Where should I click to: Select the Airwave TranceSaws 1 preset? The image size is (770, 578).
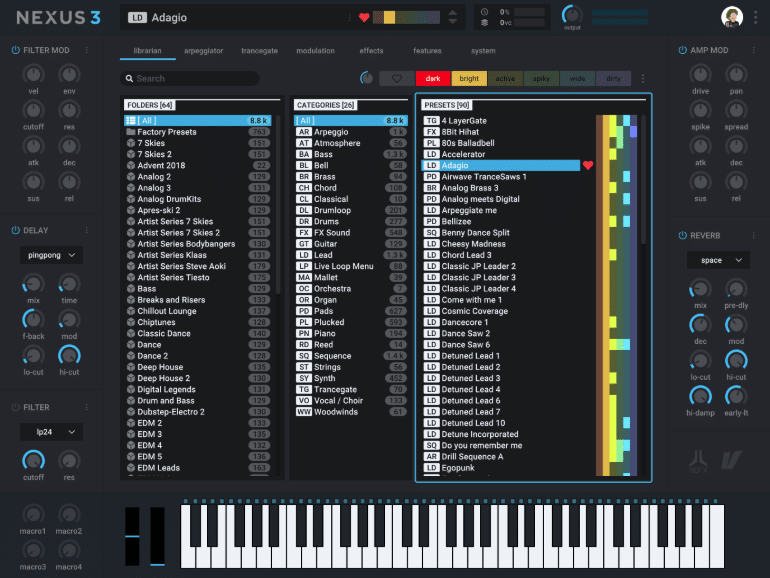click(500, 177)
